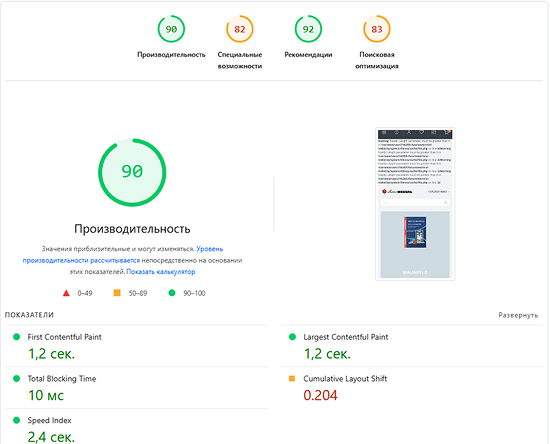Viewport: 550px width, 444px height.
Task: Select the orange square 50–89 legend icon
Action: 117,292
